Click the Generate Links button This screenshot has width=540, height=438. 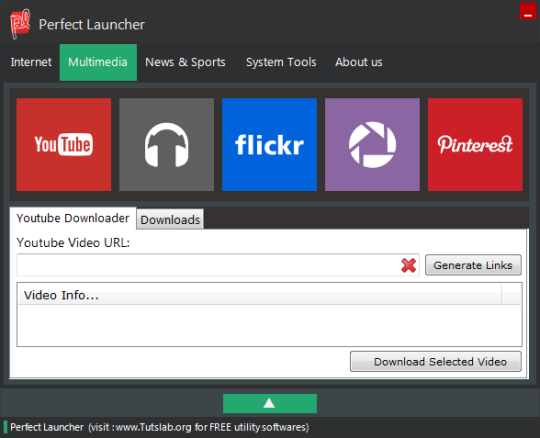[473, 265]
